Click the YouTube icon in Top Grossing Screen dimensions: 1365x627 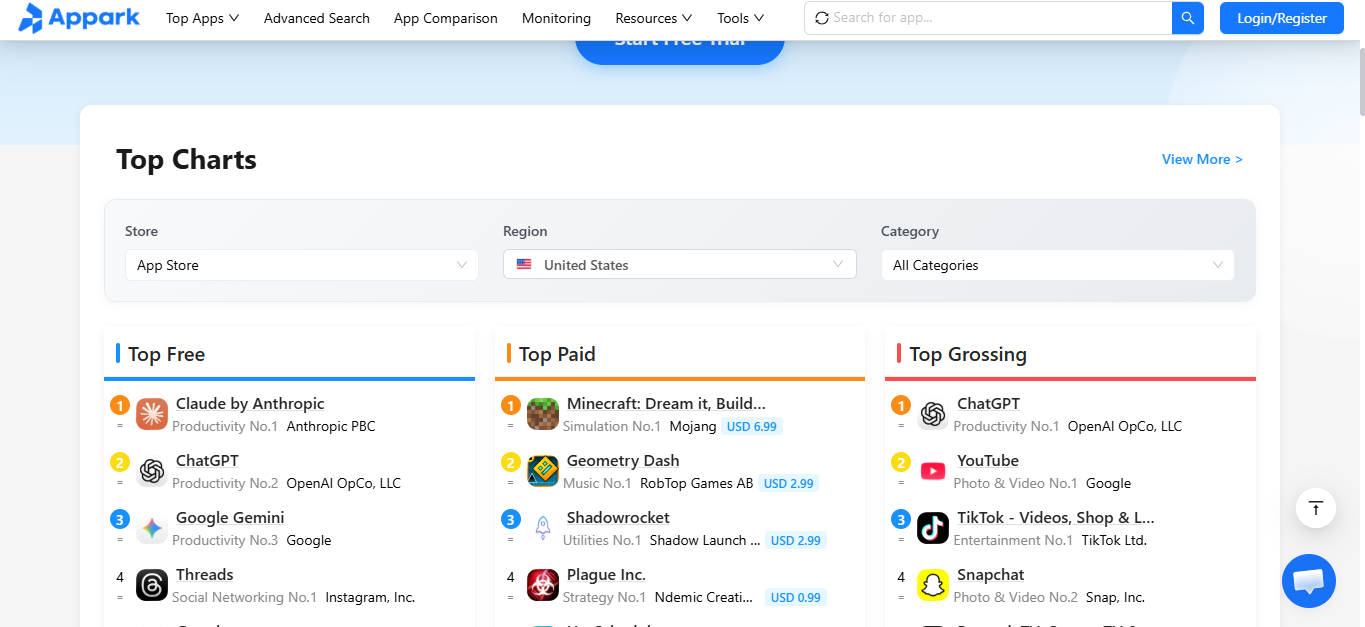tap(932, 471)
